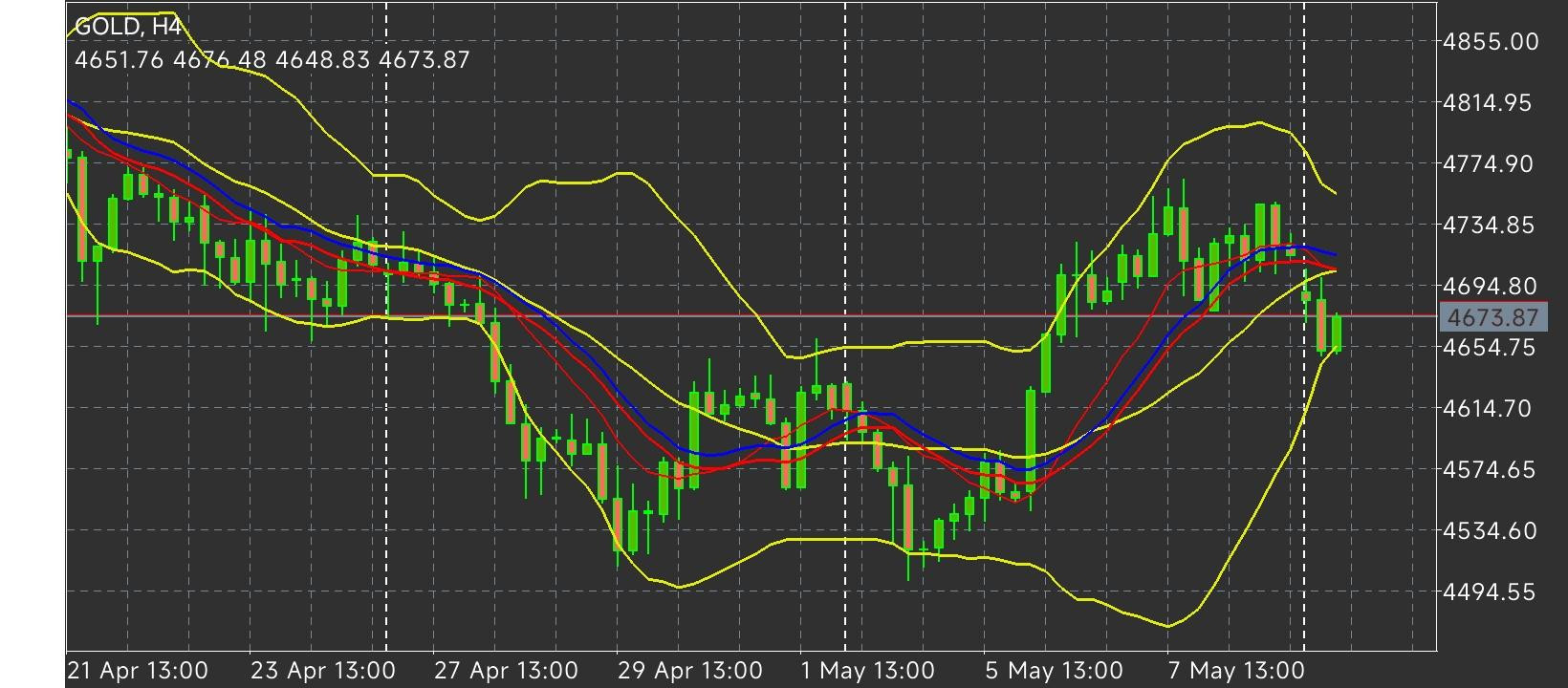Click the 4694.80 price axis label

point(1491,287)
